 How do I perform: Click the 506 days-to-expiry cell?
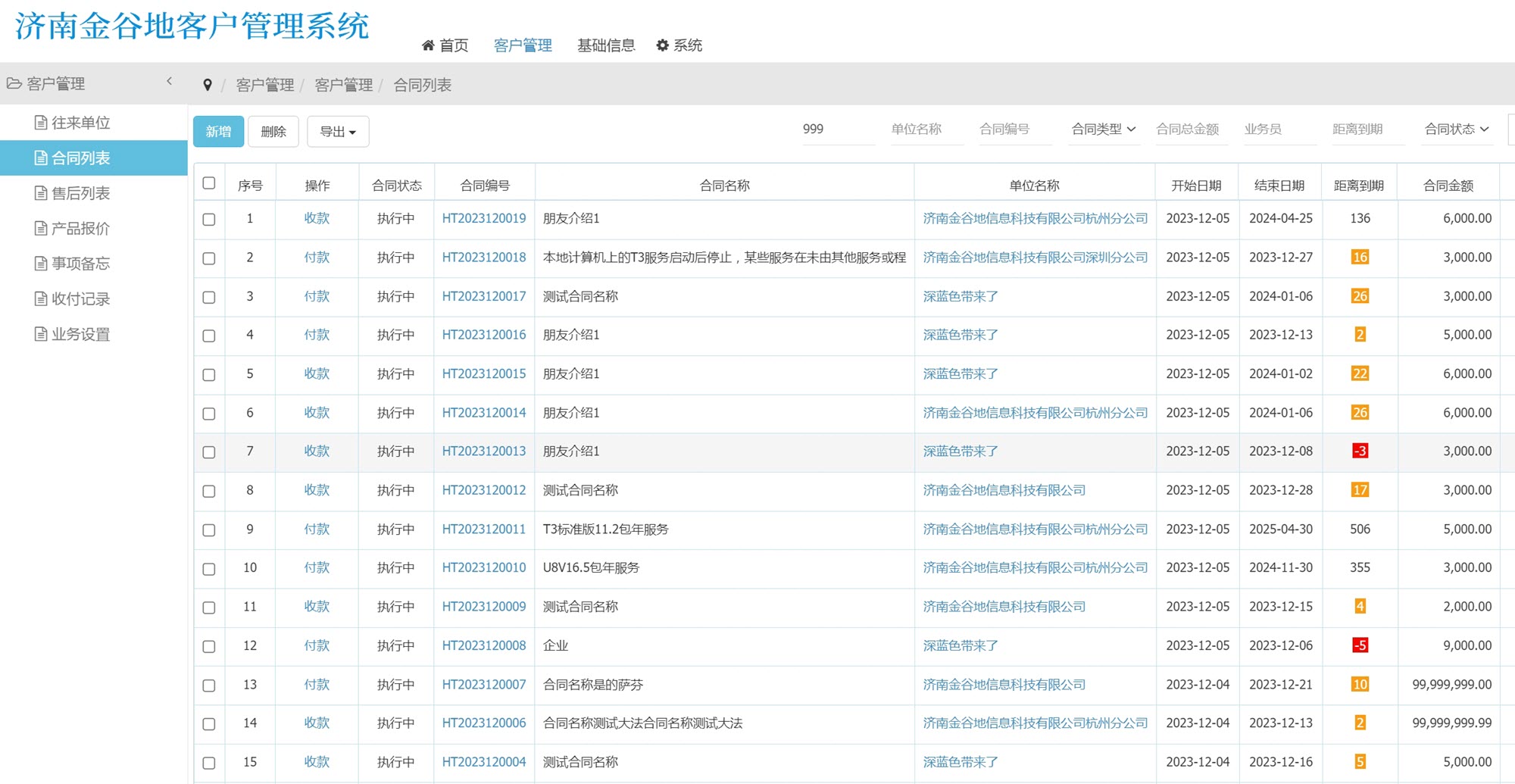pyautogui.click(x=1360, y=529)
